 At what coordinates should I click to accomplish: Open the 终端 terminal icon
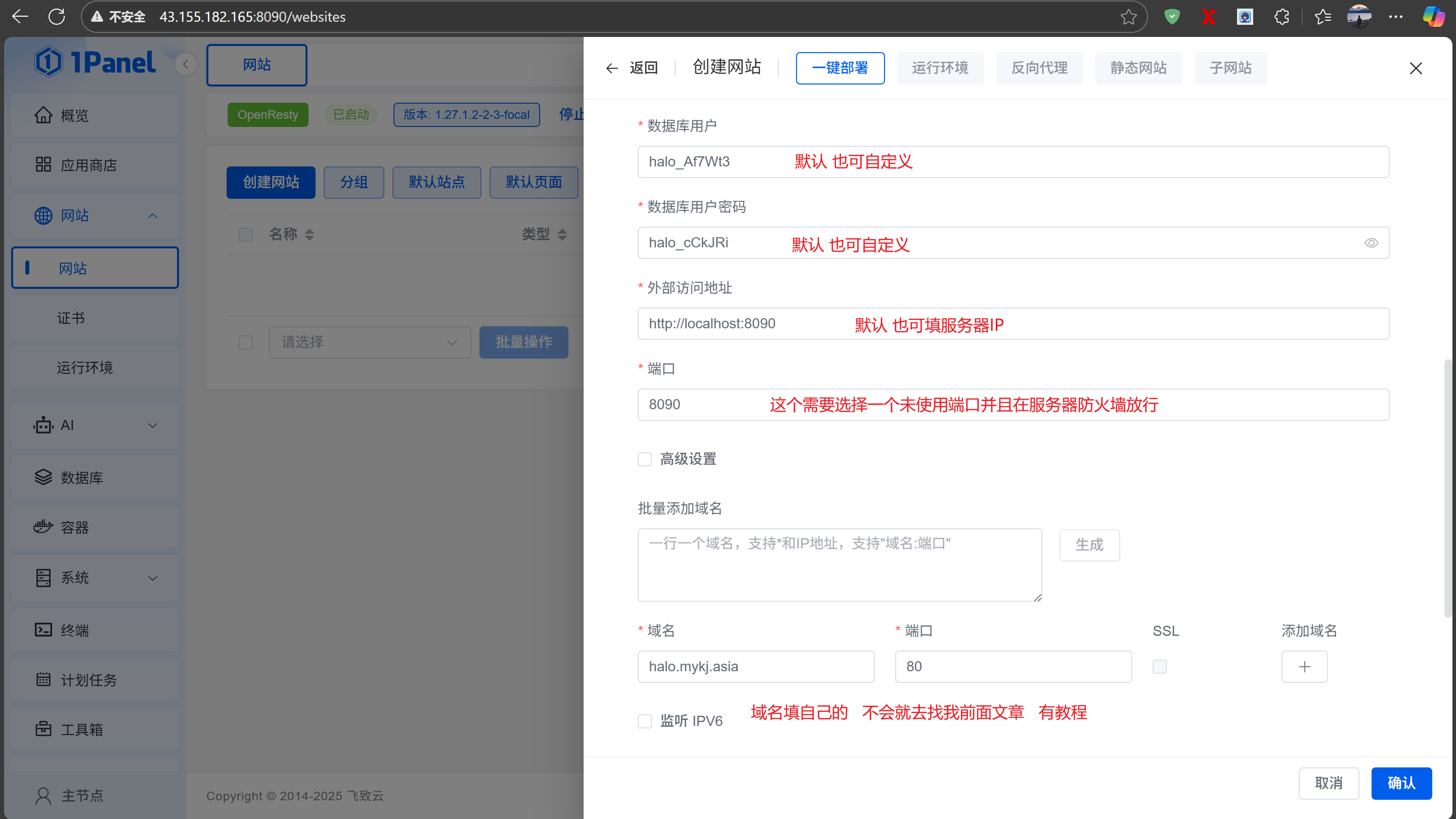[43, 630]
